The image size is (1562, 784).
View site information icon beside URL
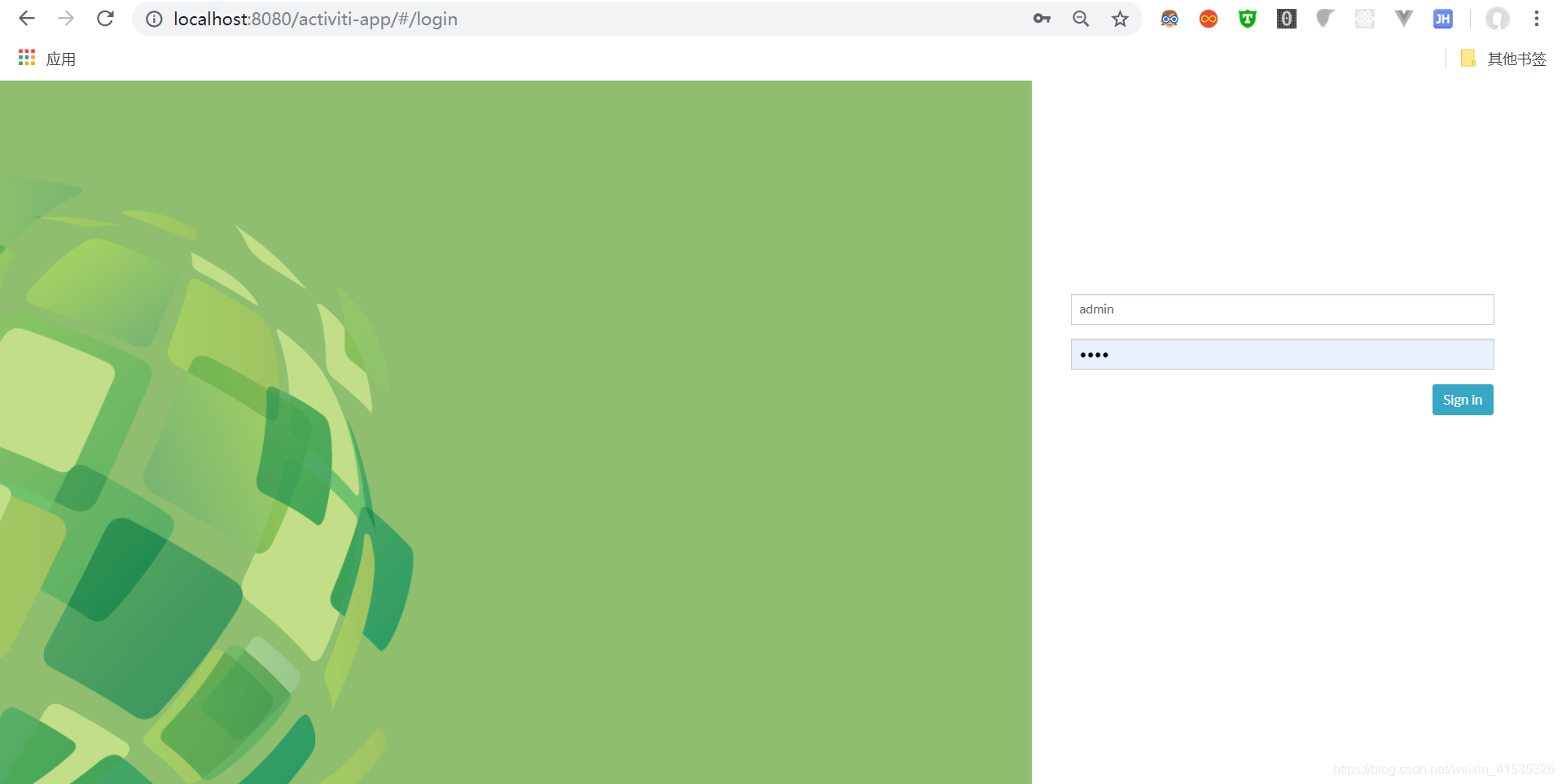pos(154,19)
